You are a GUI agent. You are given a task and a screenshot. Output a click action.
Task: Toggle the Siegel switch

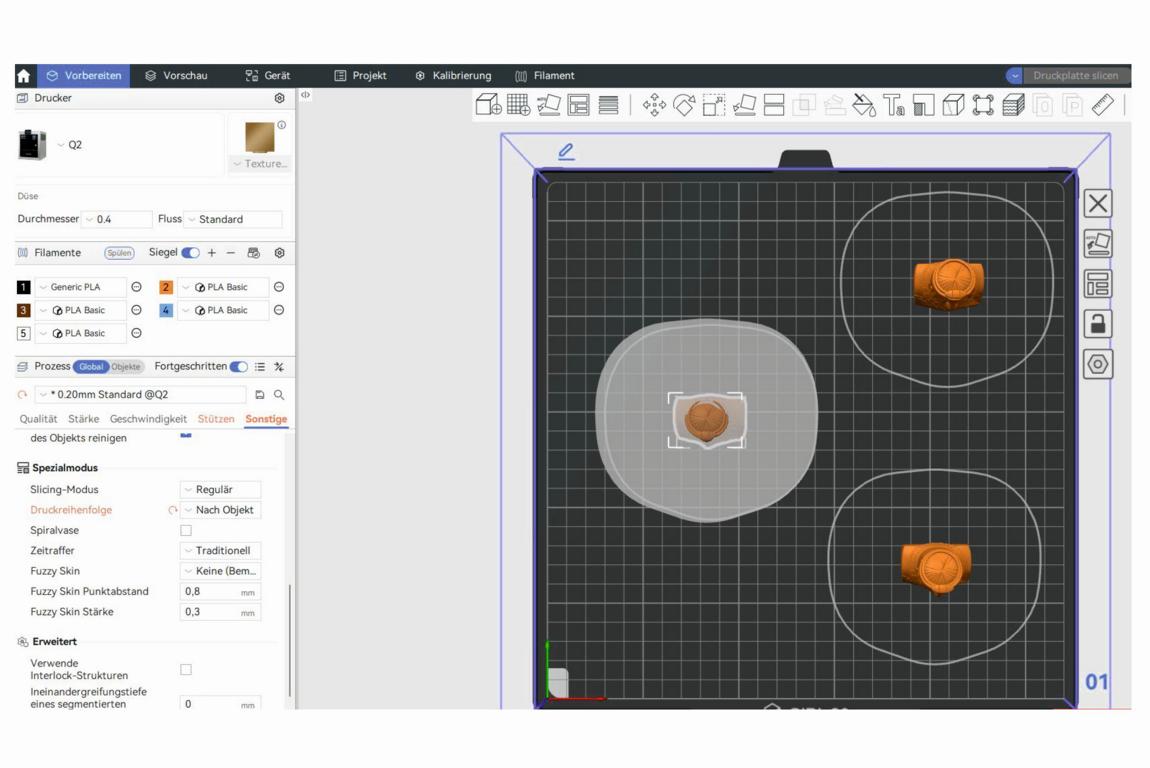coord(190,253)
